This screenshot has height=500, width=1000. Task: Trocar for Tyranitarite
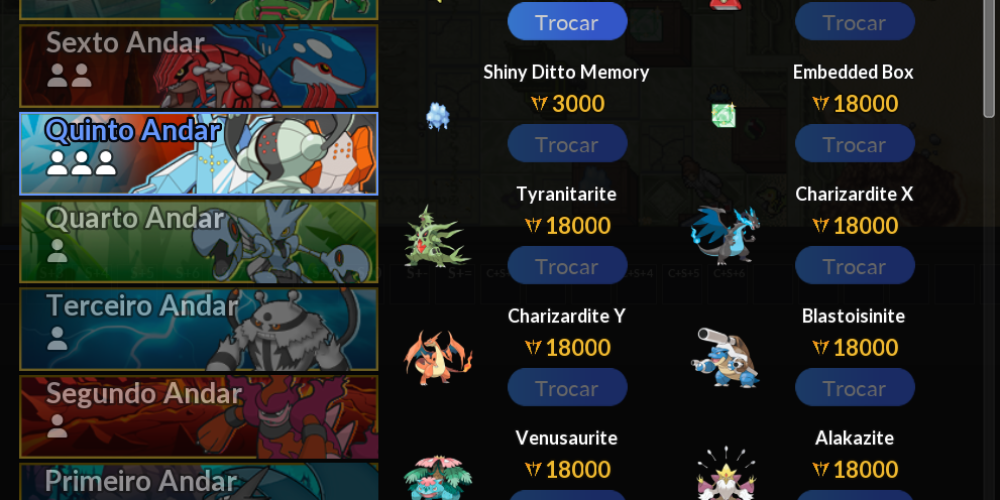tap(568, 265)
